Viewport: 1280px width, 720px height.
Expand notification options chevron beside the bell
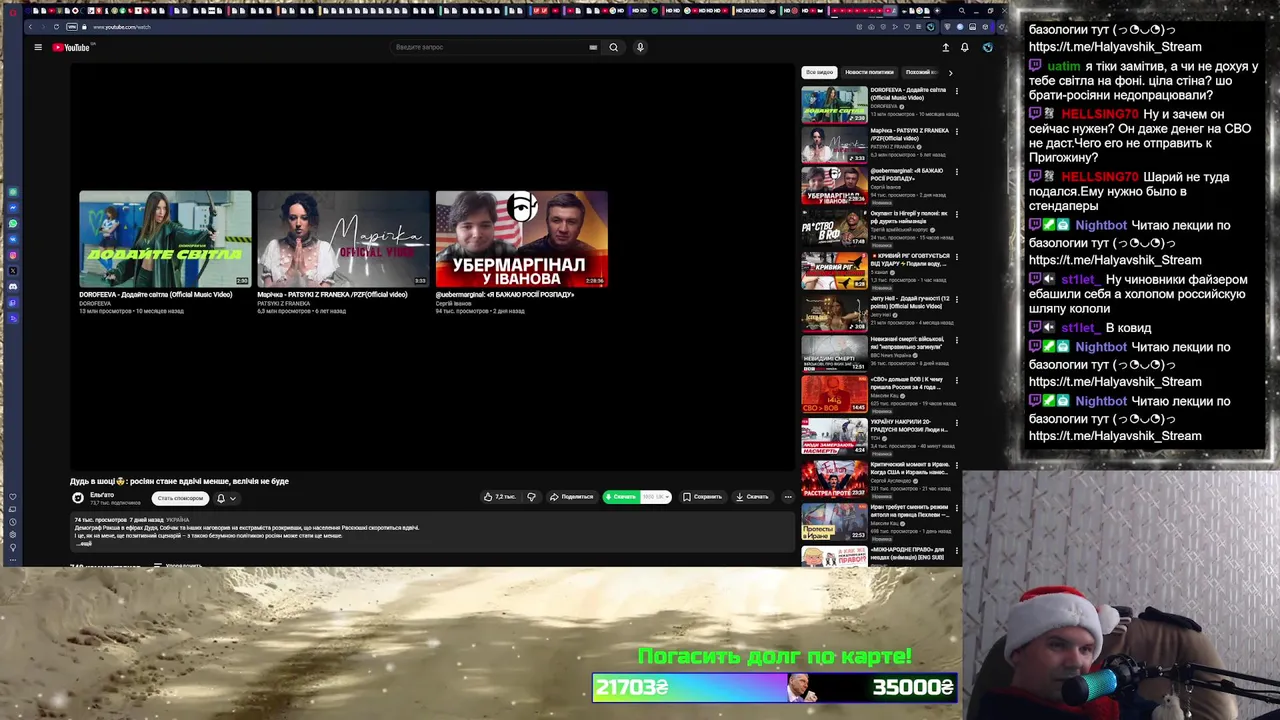[233, 498]
